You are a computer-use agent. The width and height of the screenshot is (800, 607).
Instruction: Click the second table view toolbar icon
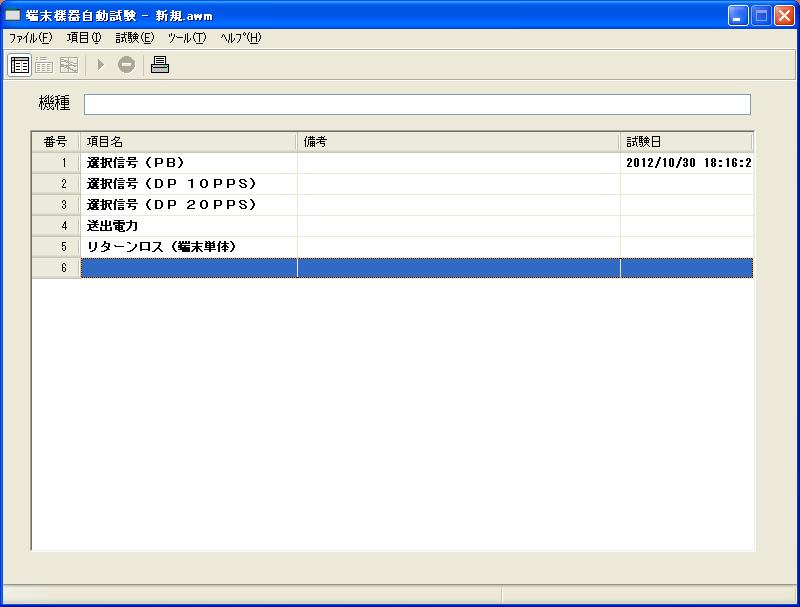tap(44, 65)
